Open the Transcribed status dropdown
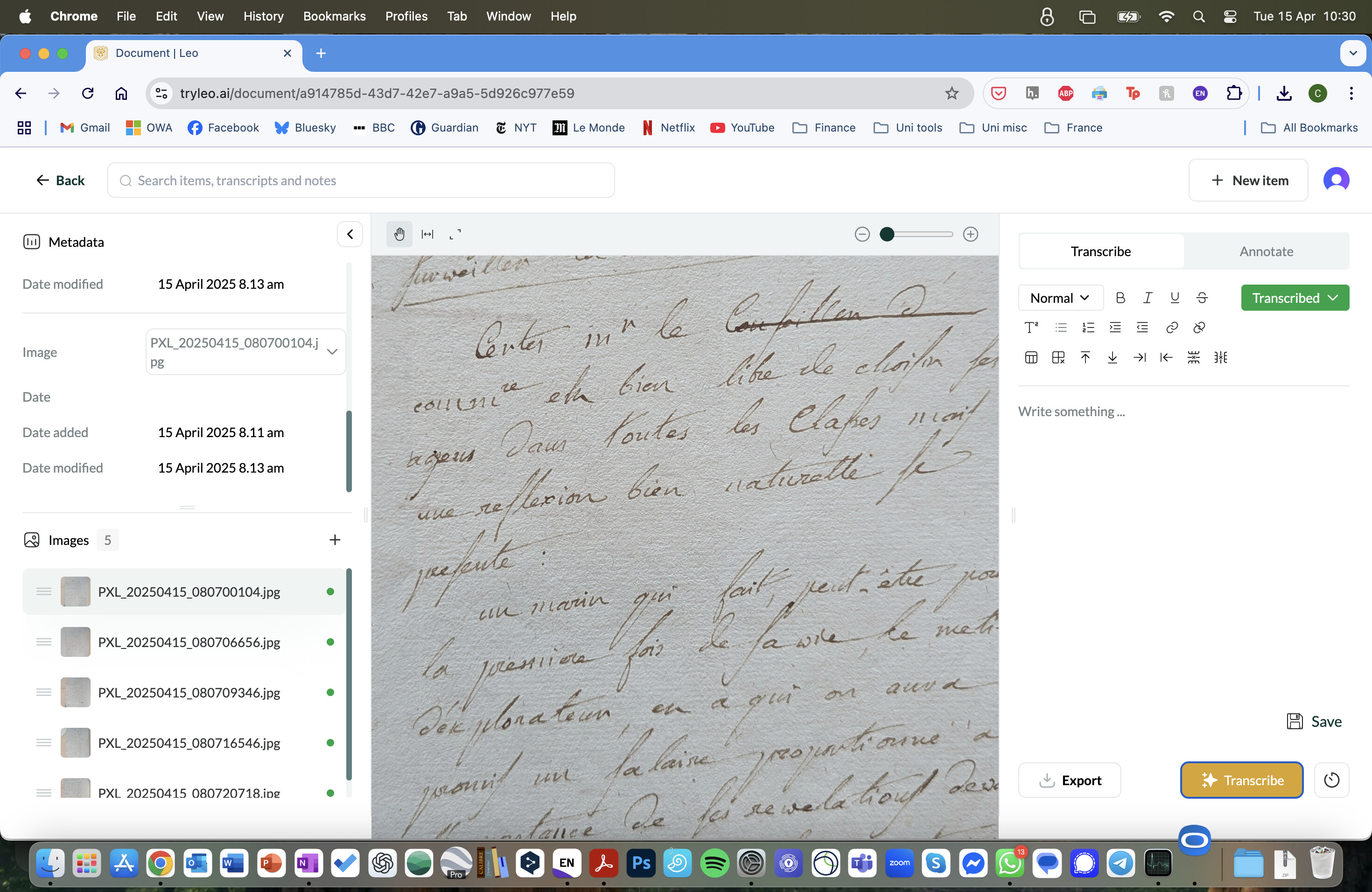The image size is (1372, 892). (x=1294, y=298)
